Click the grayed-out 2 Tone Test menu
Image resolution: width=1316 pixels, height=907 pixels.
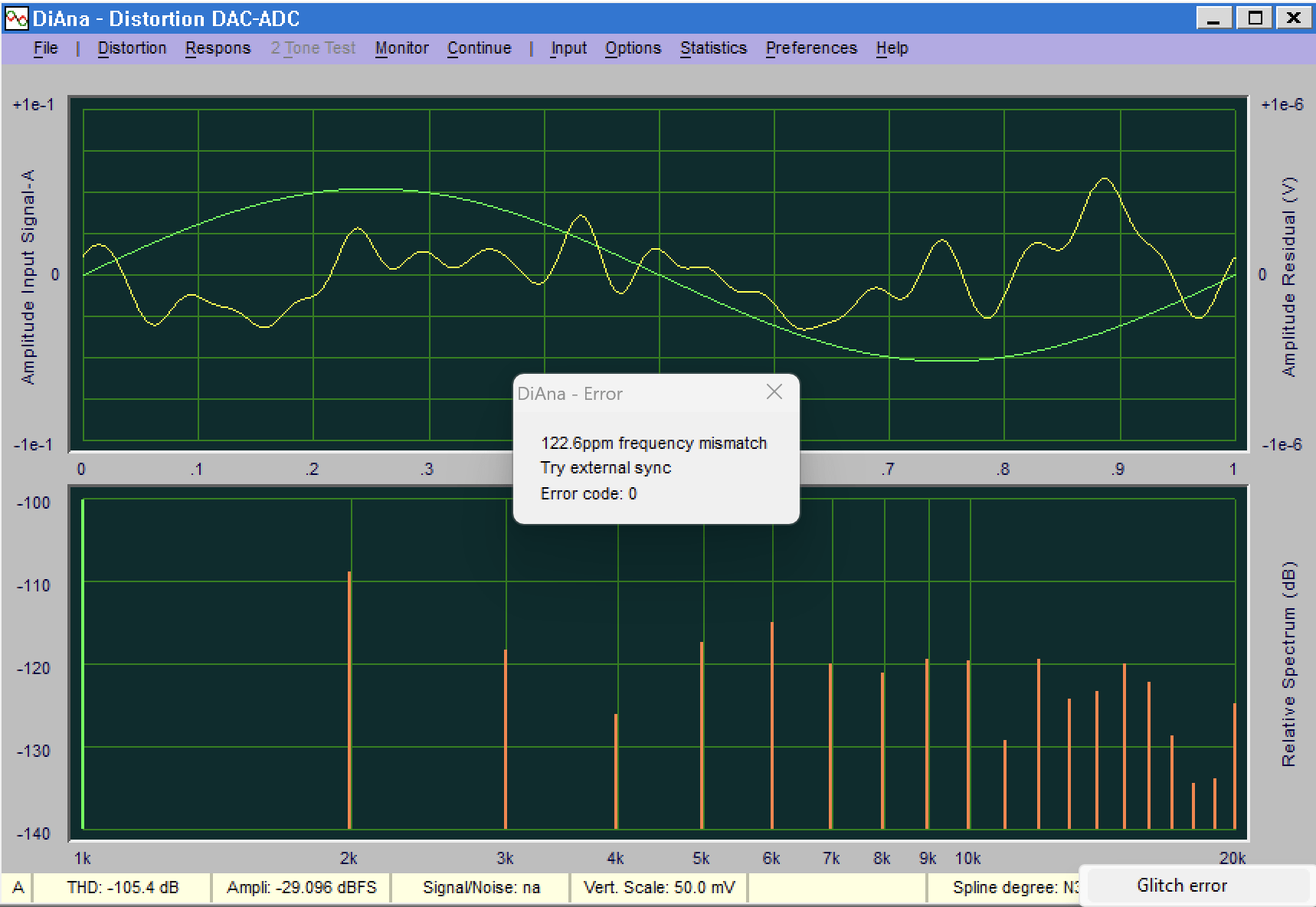[313, 48]
